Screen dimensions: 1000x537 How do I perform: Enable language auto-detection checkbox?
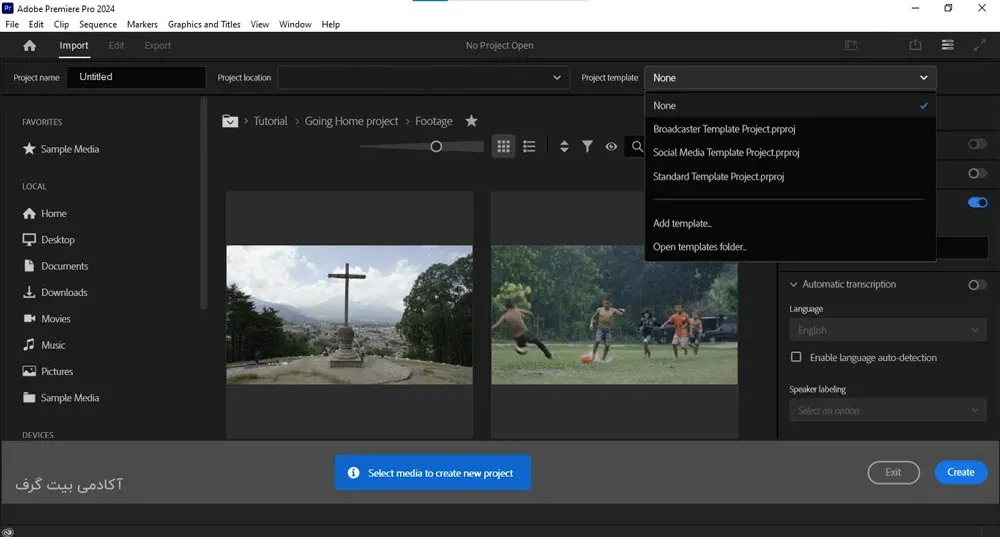click(x=796, y=357)
